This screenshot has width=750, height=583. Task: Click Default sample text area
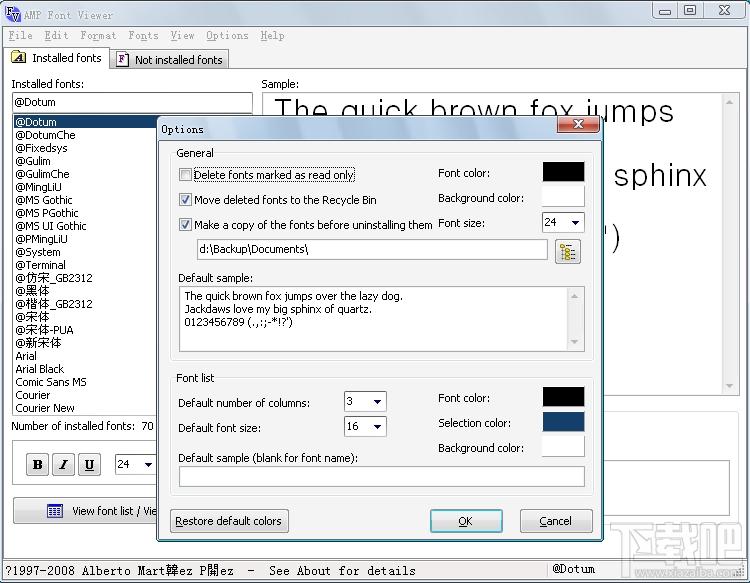click(373, 319)
